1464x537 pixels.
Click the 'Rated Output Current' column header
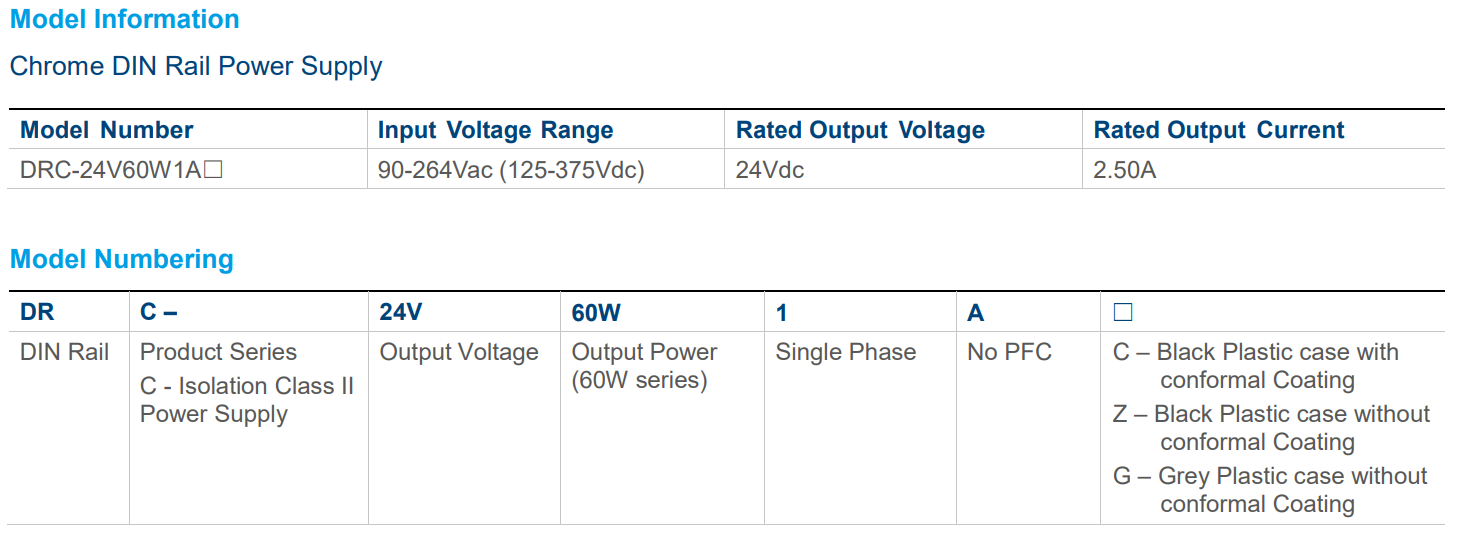(x=1219, y=130)
